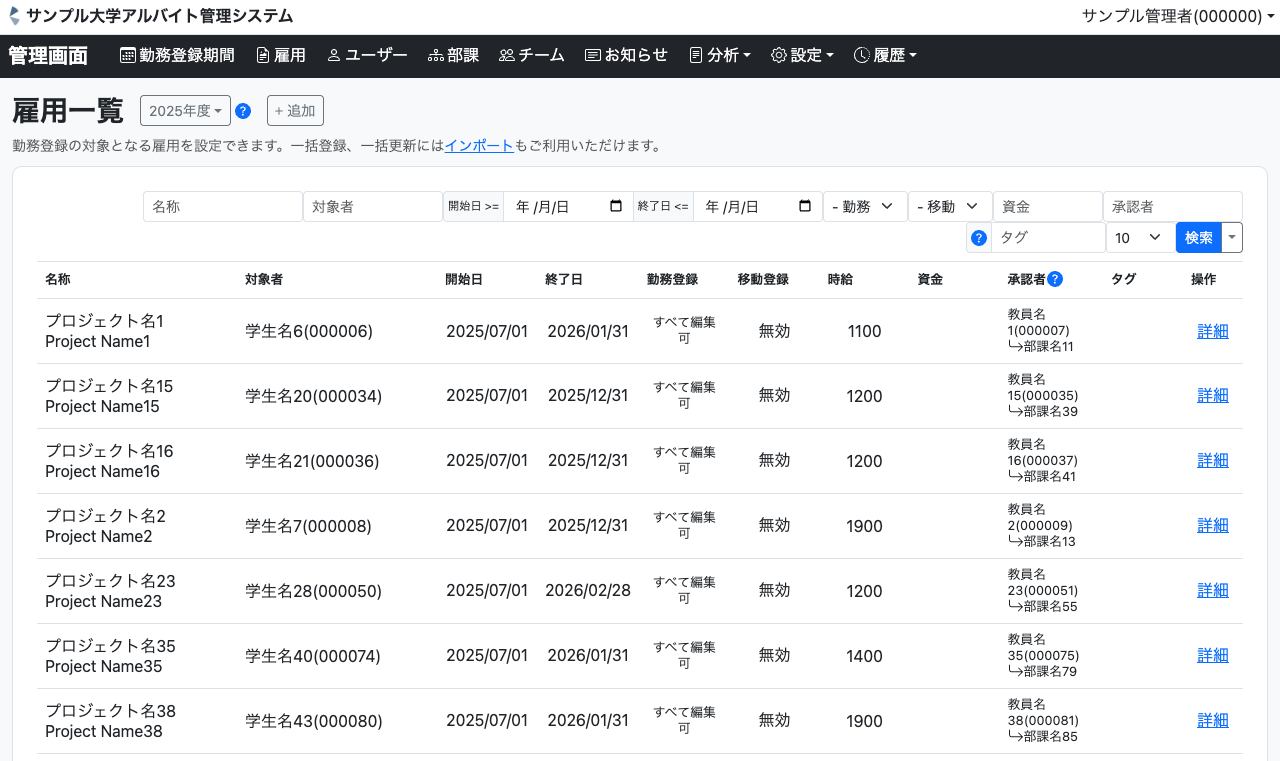Click the お知らせ news icon in navbar
The width and height of the screenshot is (1280, 761).
coord(592,56)
